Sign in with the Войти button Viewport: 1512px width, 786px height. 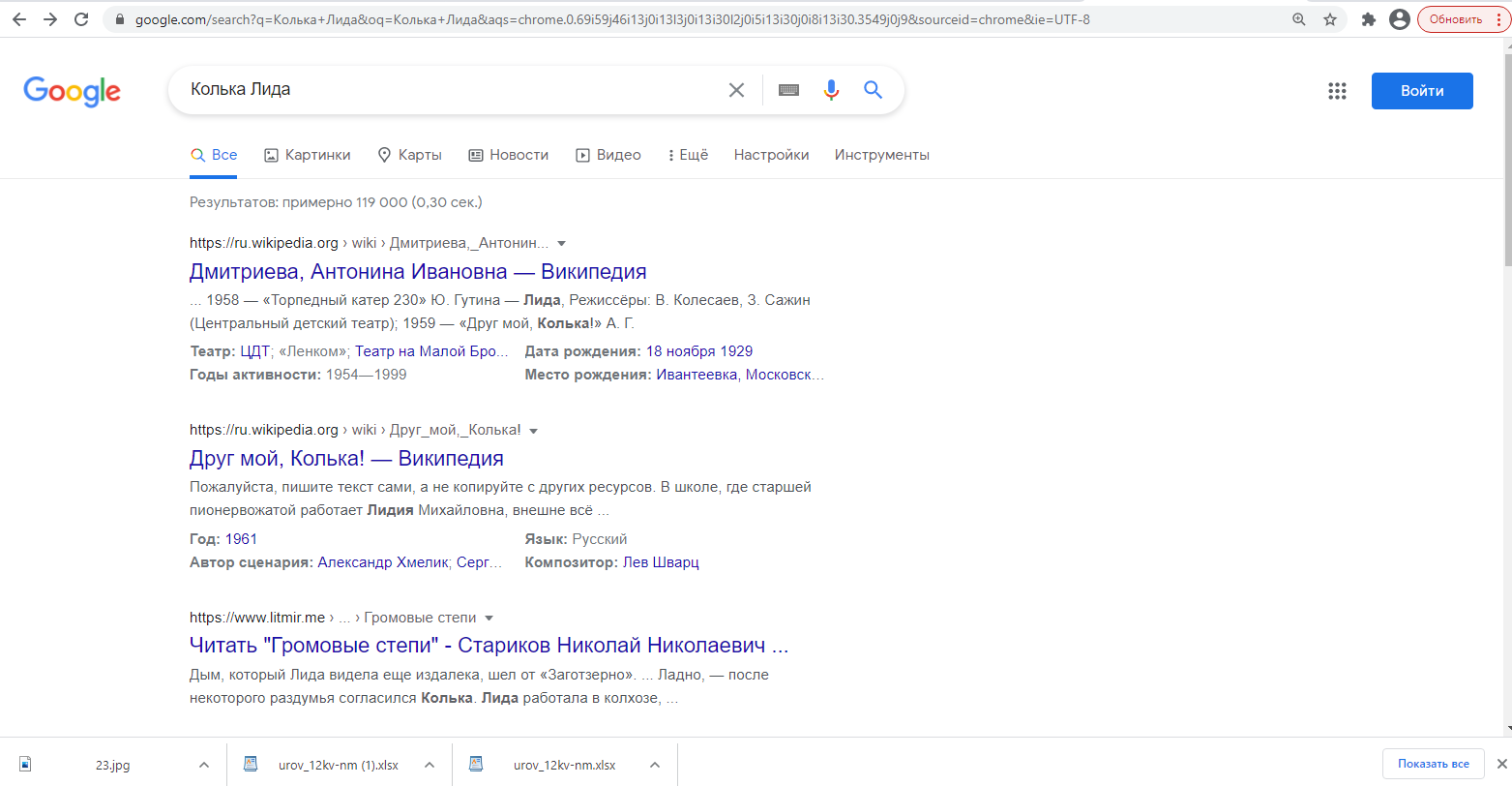coord(1422,91)
